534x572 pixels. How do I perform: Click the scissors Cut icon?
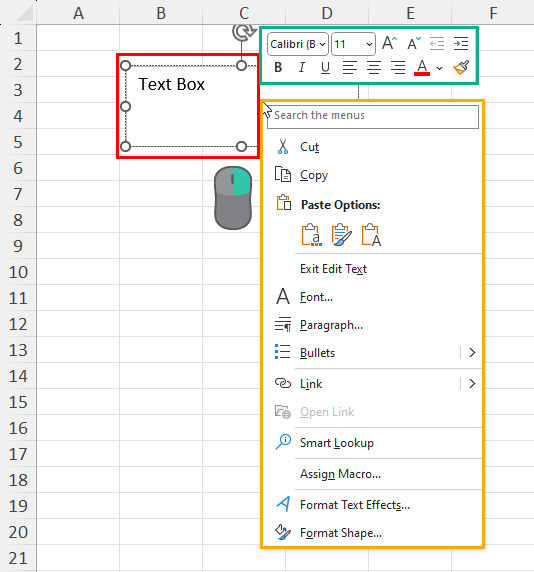pyautogui.click(x=283, y=146)
